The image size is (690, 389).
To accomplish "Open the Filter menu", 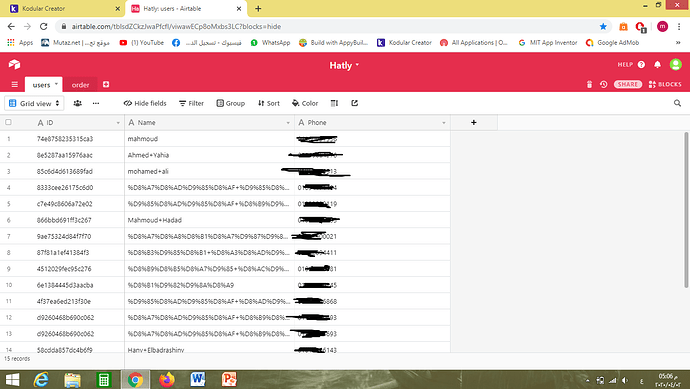I will click(x=191, y=103).
